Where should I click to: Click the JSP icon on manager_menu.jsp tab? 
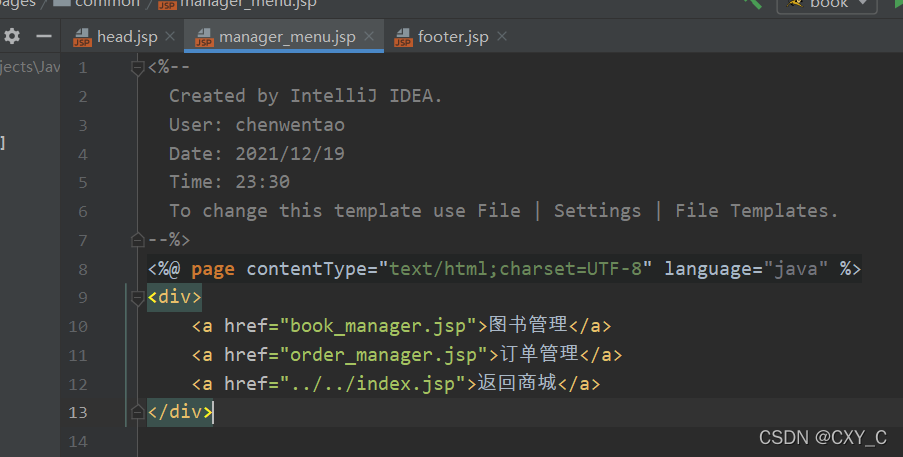[x=204, y=37]
